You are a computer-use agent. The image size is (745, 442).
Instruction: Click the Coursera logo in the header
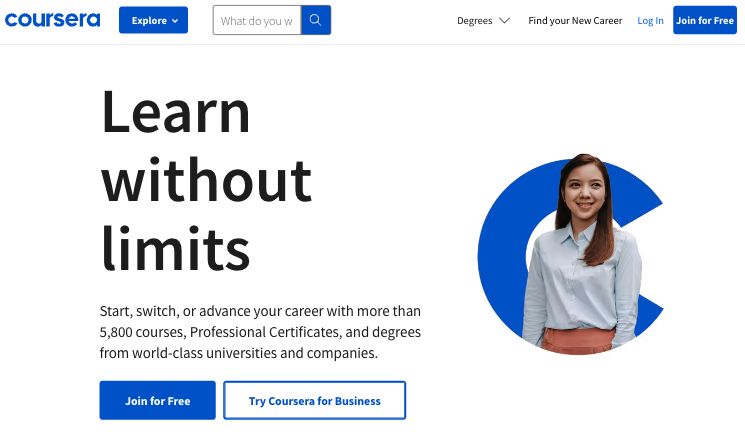tap(52, 20)
